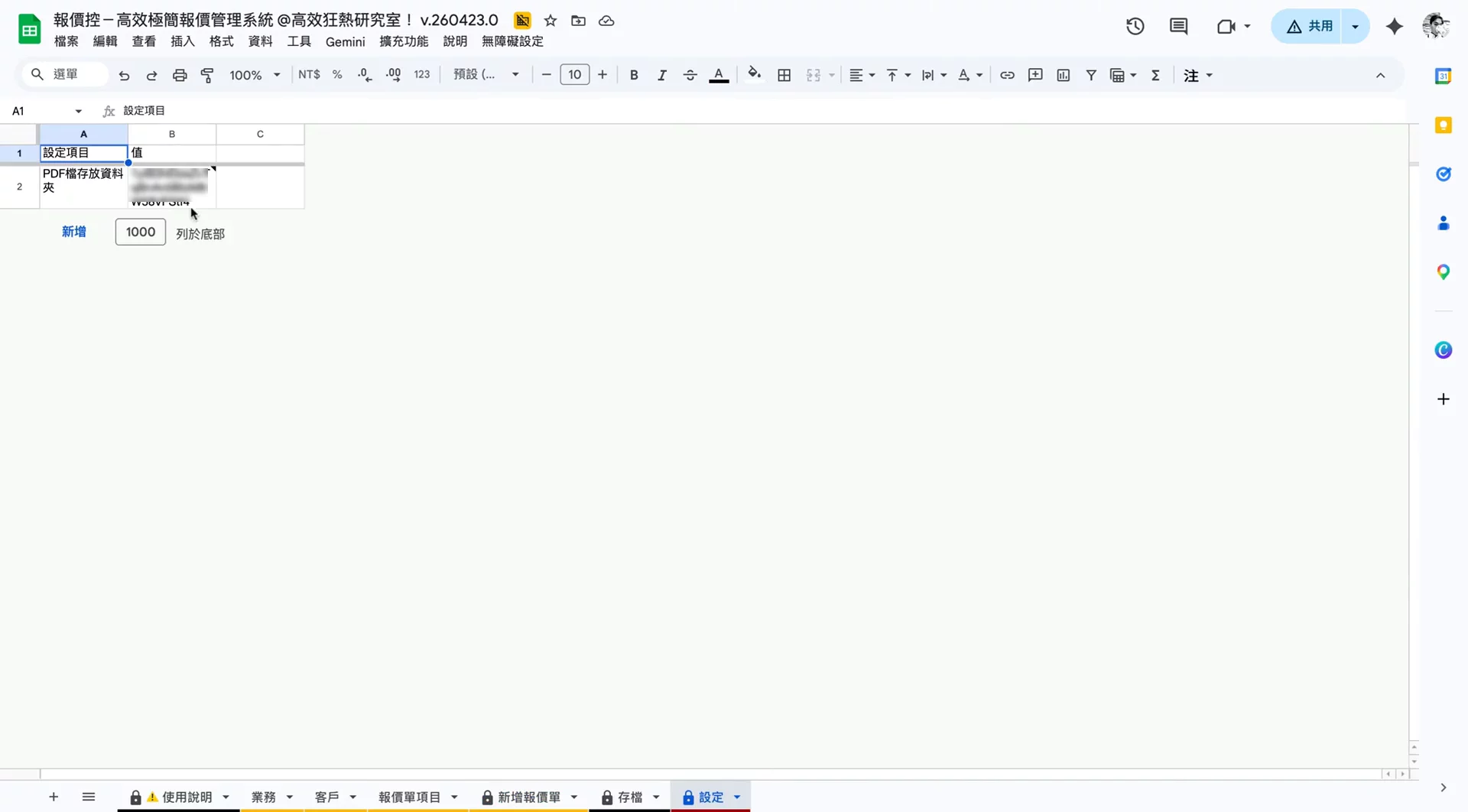This screenshot has height=812, width=1468.
Task: Activate the paint format roller
Action: coord(207,75)
